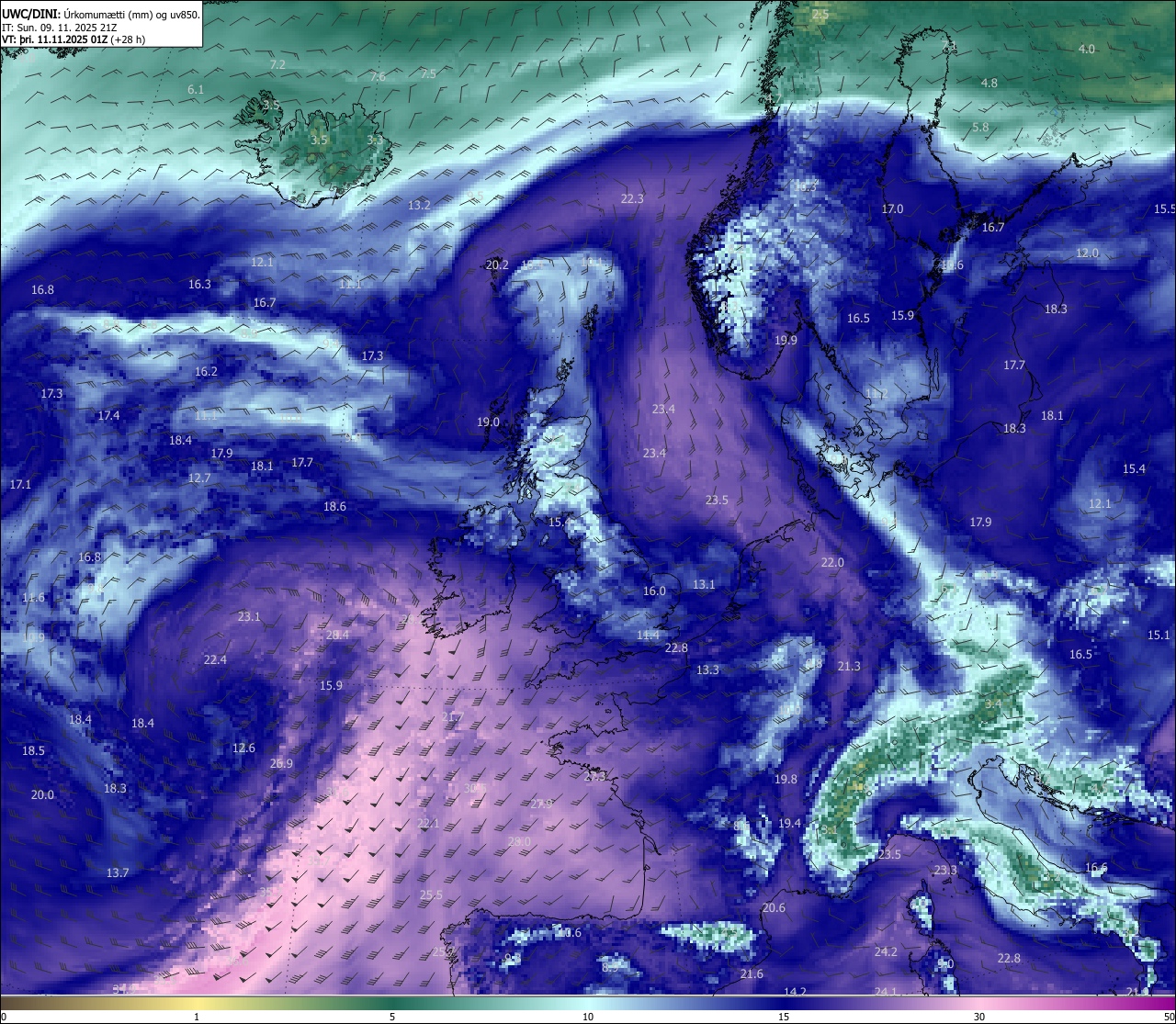Click the map value '2.5' at the top
Screen dimensions: 1176x1024
[820, 15]
